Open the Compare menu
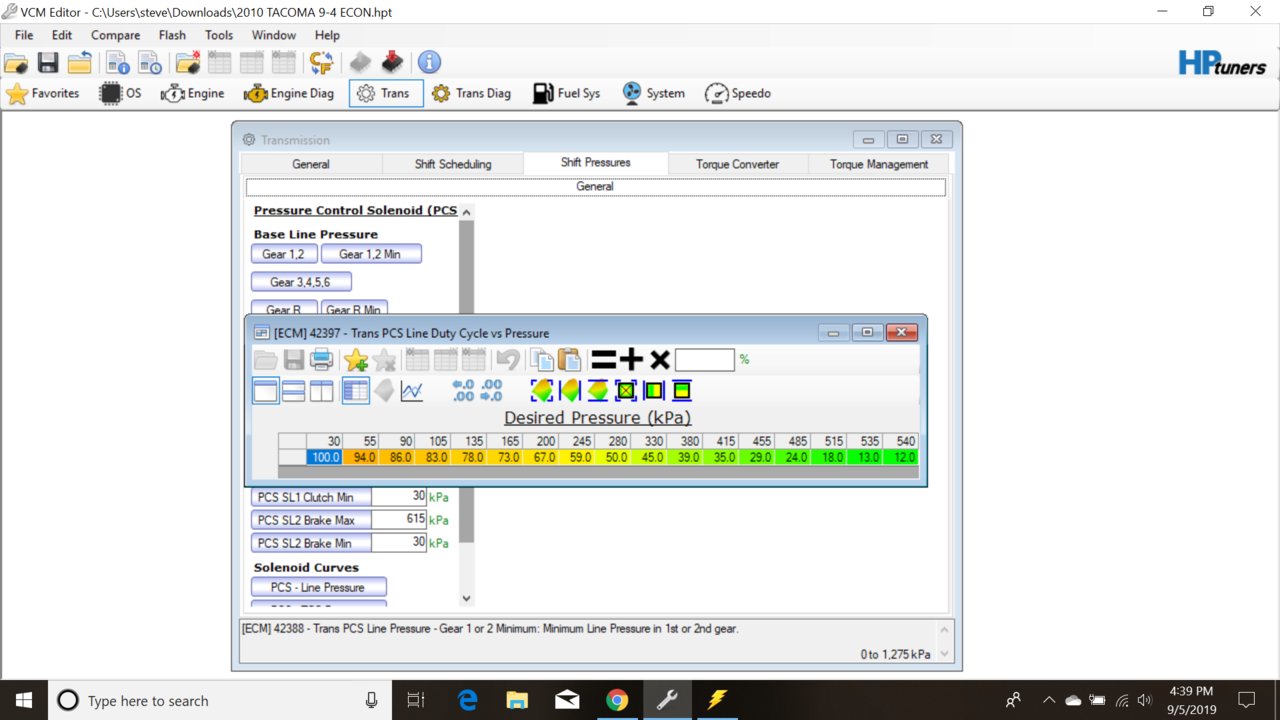 pos(115,35)
